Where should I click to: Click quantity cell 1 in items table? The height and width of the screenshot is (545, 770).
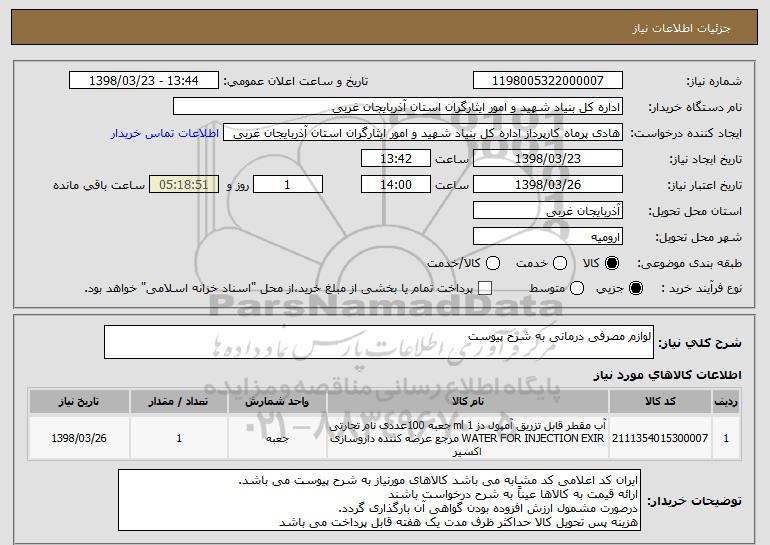pos(179,438)
